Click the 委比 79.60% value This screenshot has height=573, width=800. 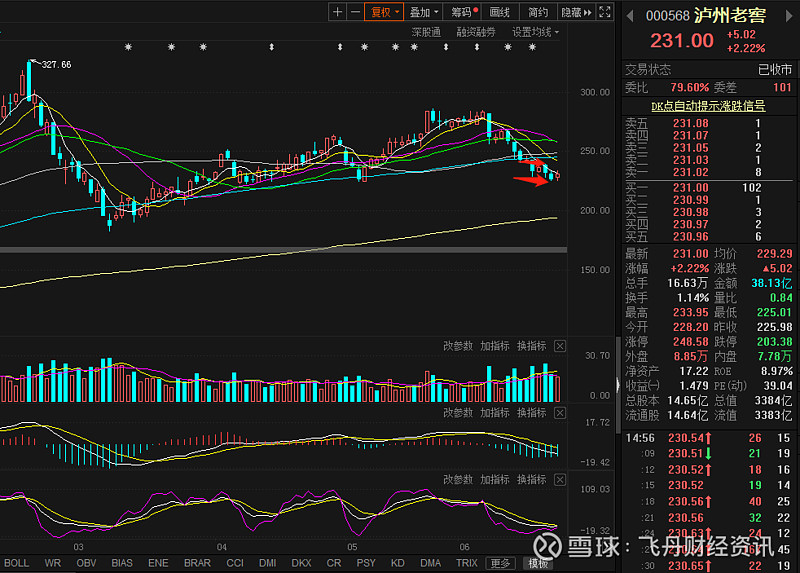click(x=690, y=87)
